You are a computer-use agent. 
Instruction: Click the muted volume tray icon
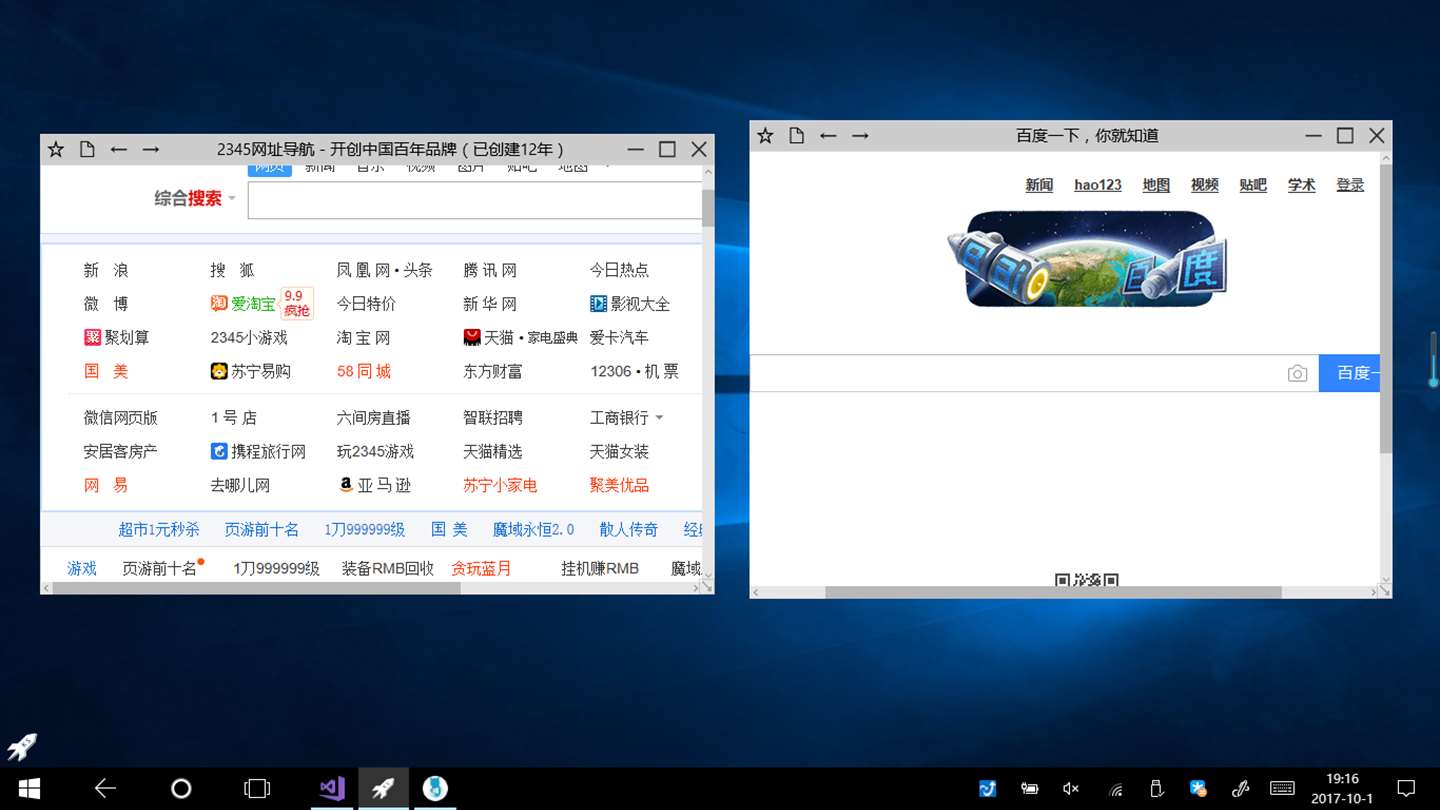pyautogui.click(x=1071, y=789)
